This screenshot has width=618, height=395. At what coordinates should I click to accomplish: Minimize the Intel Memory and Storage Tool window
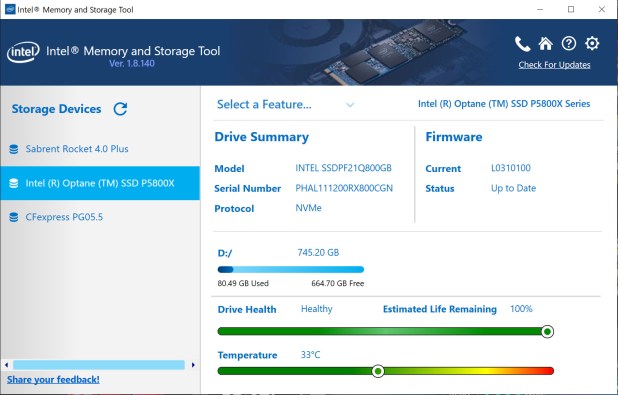tap(540, 9)
